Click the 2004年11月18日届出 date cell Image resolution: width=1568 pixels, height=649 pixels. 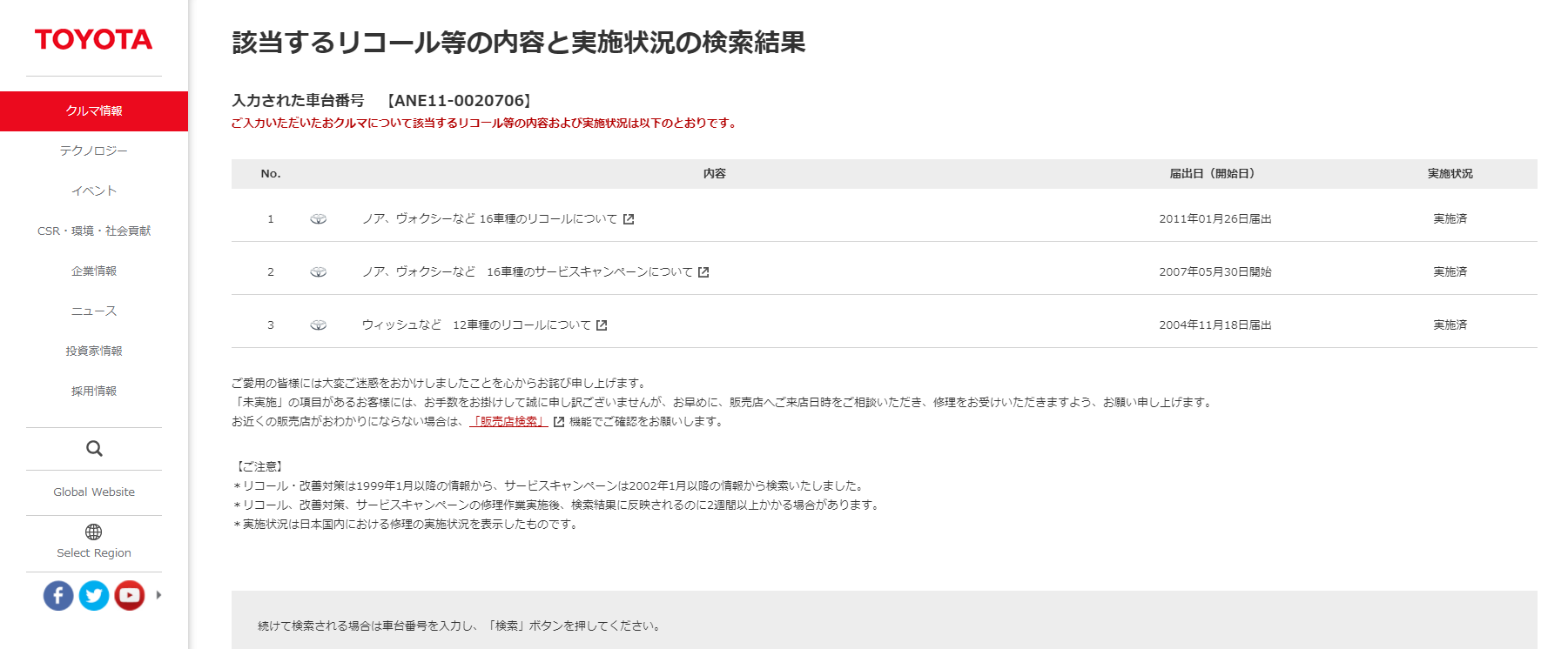coord(1215,325)
